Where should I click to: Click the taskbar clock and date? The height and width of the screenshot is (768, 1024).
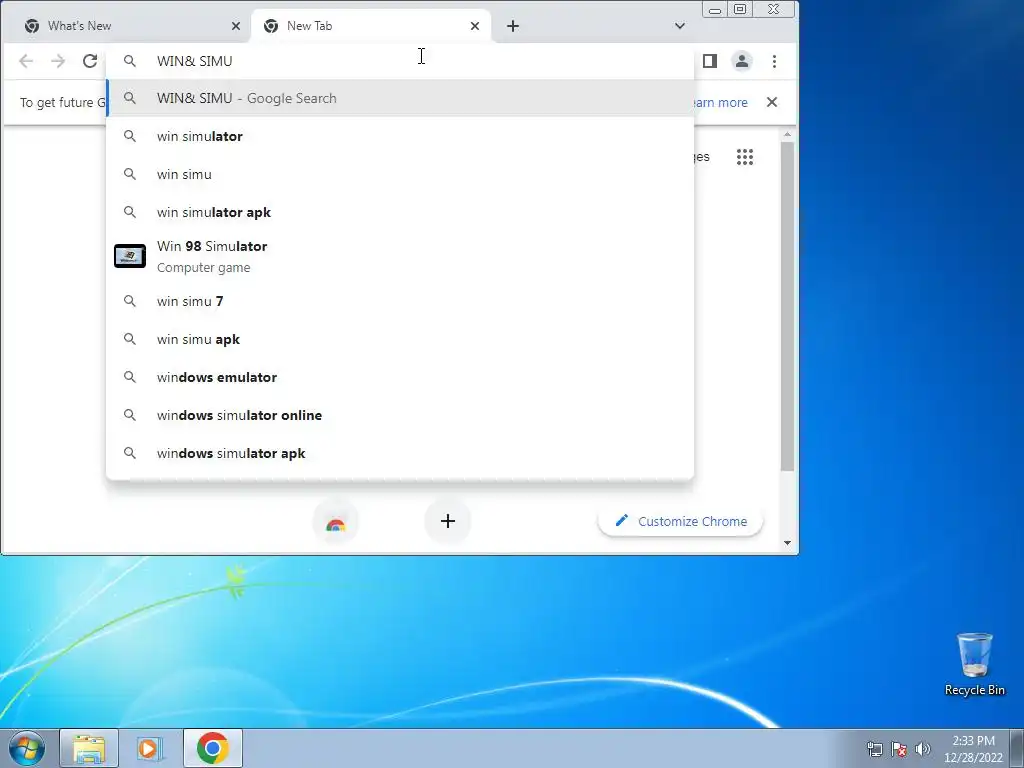(973, 749)
